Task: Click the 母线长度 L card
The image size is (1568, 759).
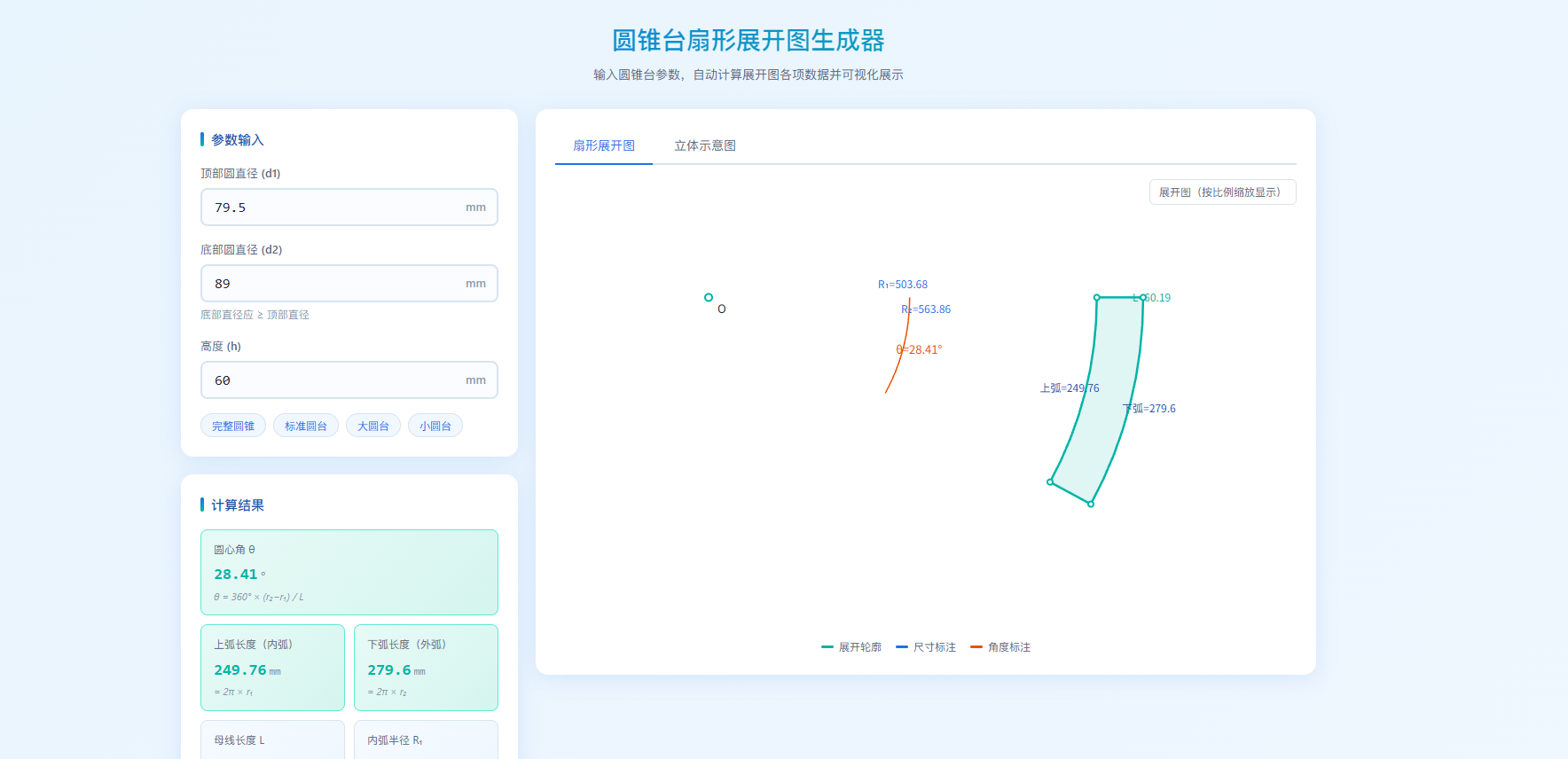Action: click(x=273, y=739)
